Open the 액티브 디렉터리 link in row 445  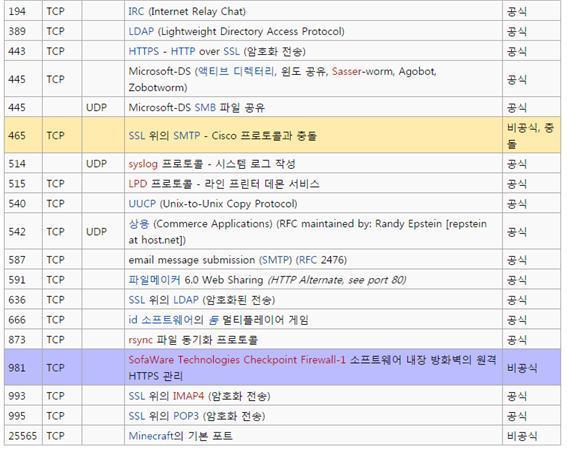pos(236,71)
